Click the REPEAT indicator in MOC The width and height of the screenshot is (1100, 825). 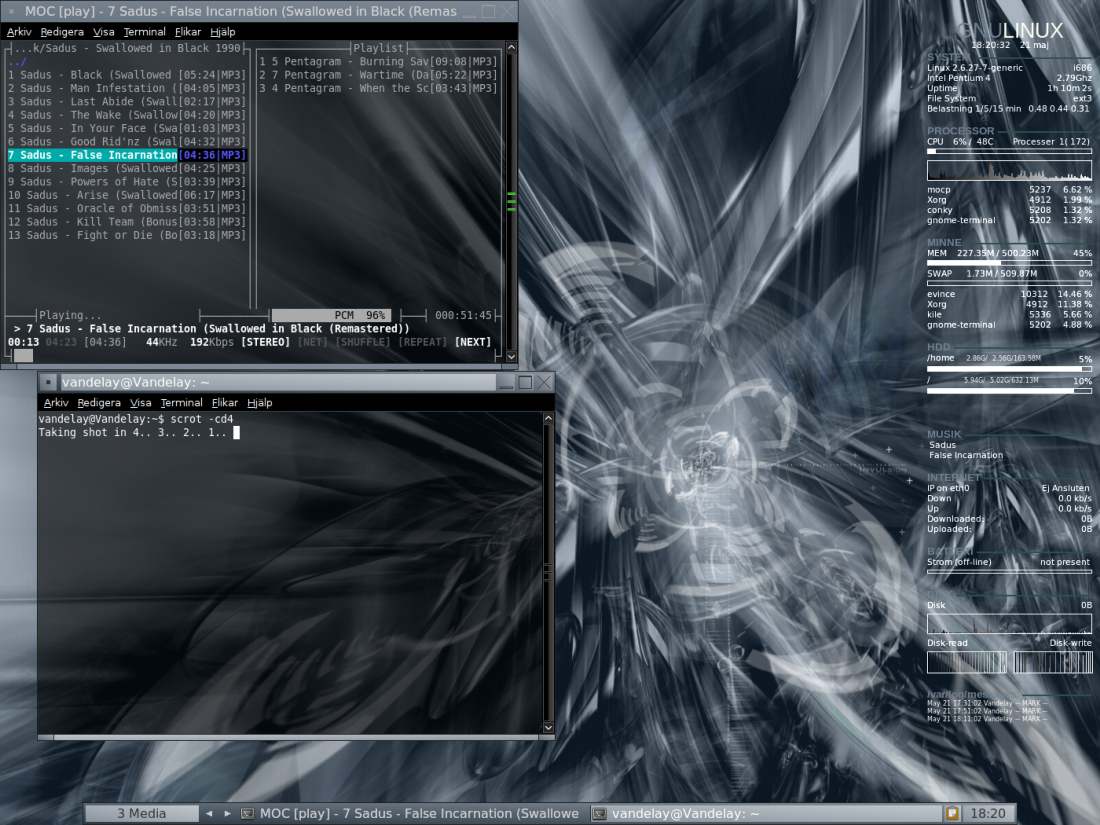tap(422, 342)
